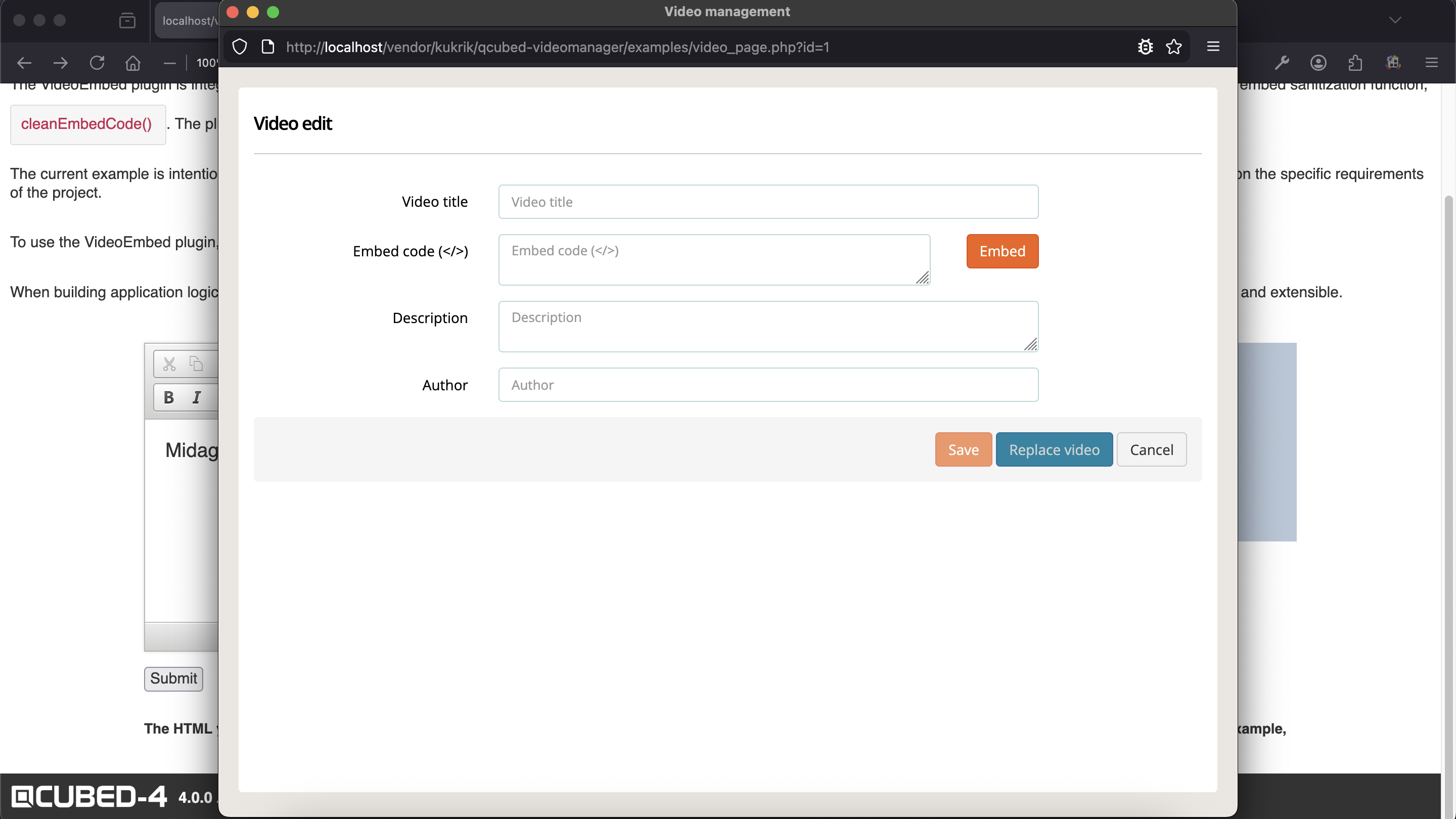
Task: Cancel the video edit form
Action: [1151, 449]
